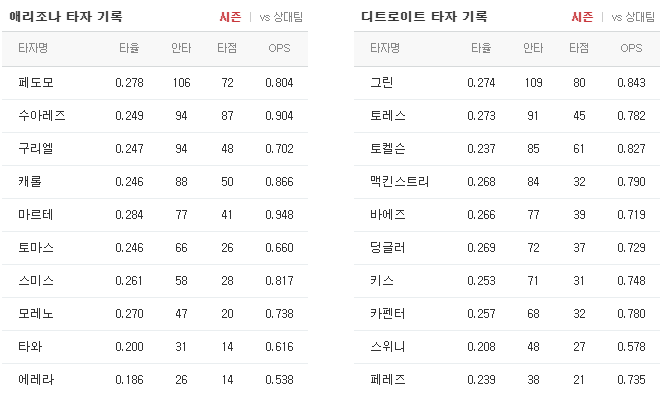Select 시즌 tab in Detroit batter records
Screen dimensions: 661x407
[582, 17]
